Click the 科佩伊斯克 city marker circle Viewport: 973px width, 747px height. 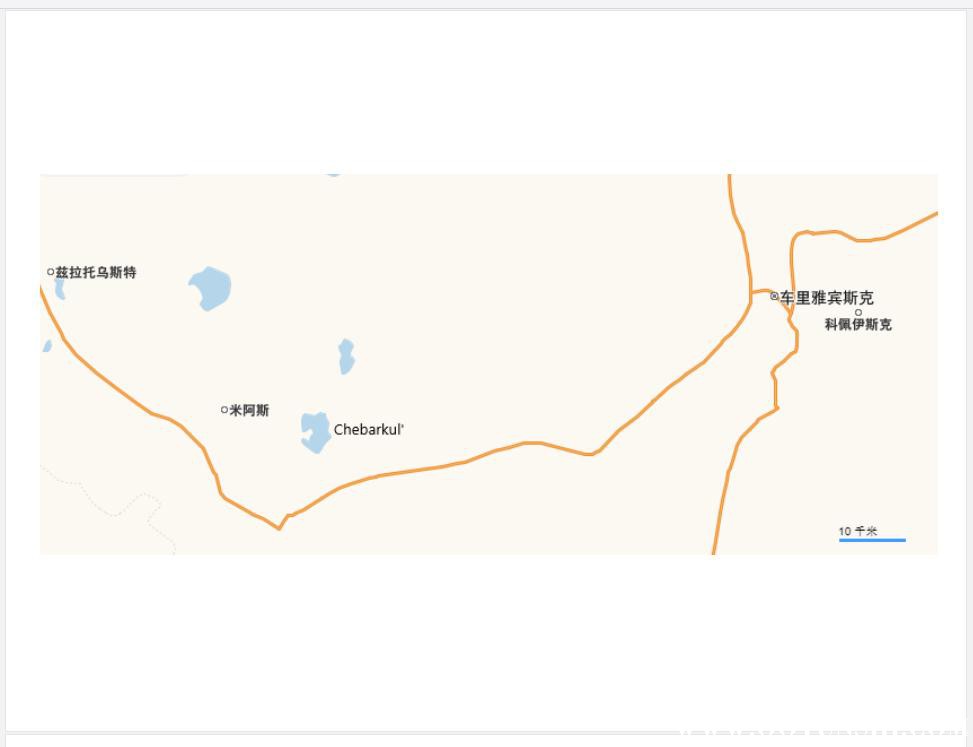pos(858,313)
